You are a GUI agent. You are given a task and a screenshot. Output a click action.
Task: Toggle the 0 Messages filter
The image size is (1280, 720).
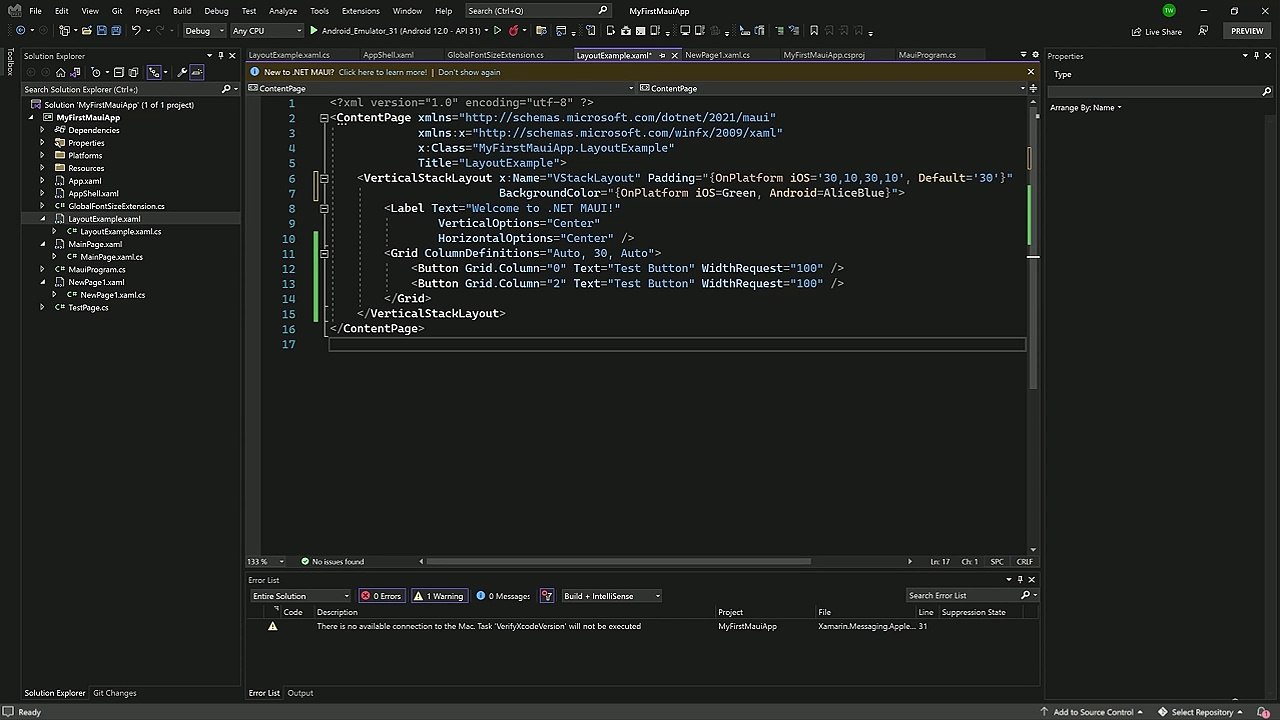(x=503, y=596)
